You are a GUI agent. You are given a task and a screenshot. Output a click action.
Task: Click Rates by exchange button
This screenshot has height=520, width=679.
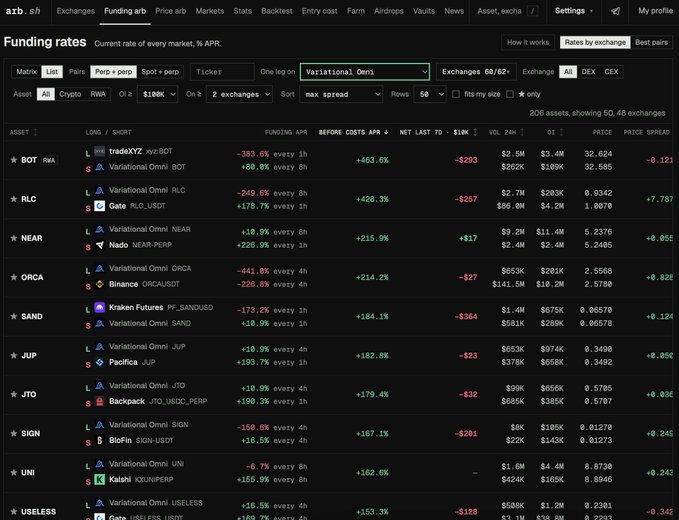coord(595,42)
